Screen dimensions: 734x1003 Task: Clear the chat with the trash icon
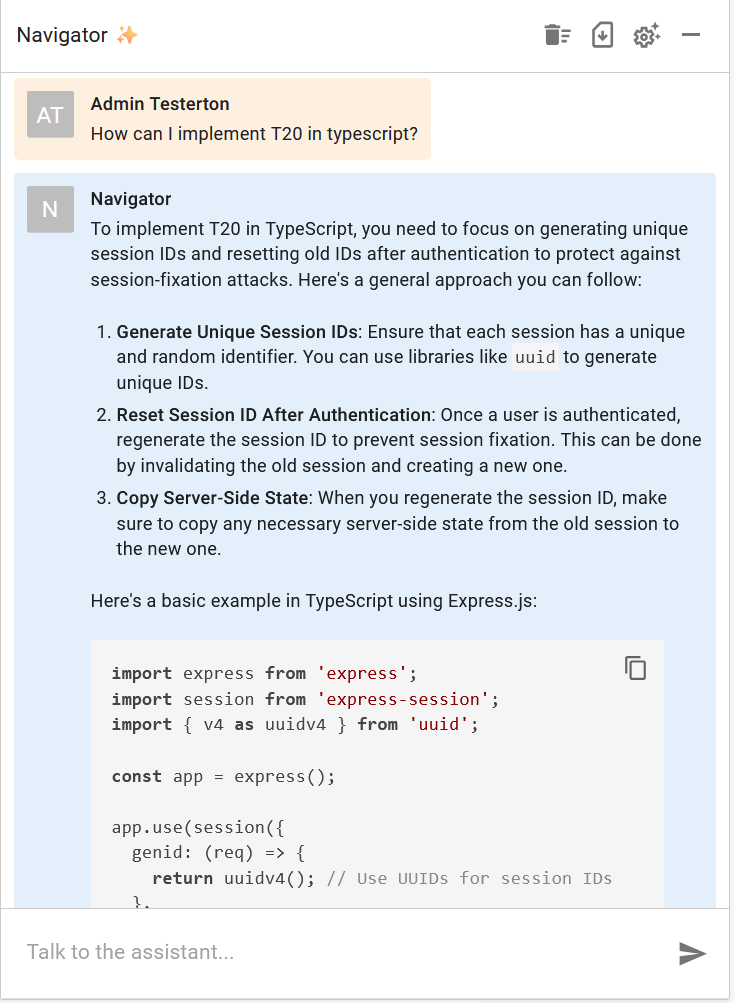pos(557,35)
